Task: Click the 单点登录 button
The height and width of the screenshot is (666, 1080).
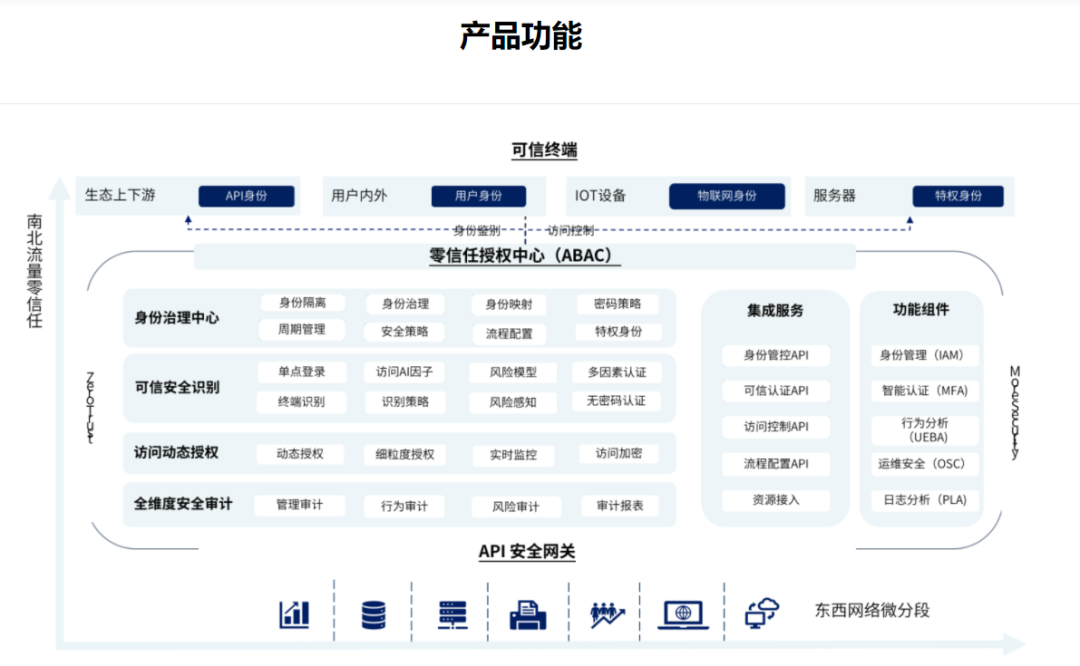Action: [x=304, y=372]
